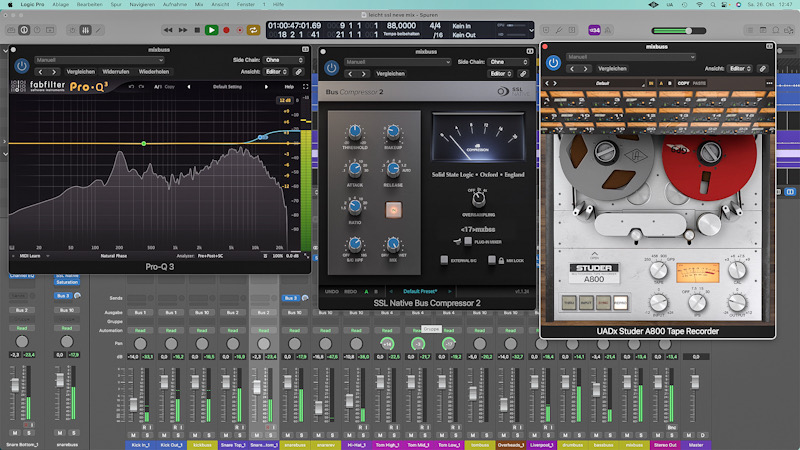800x450 pixels.
Task: Click the Studer A800 link chain icon
Action: coord(763,68)
